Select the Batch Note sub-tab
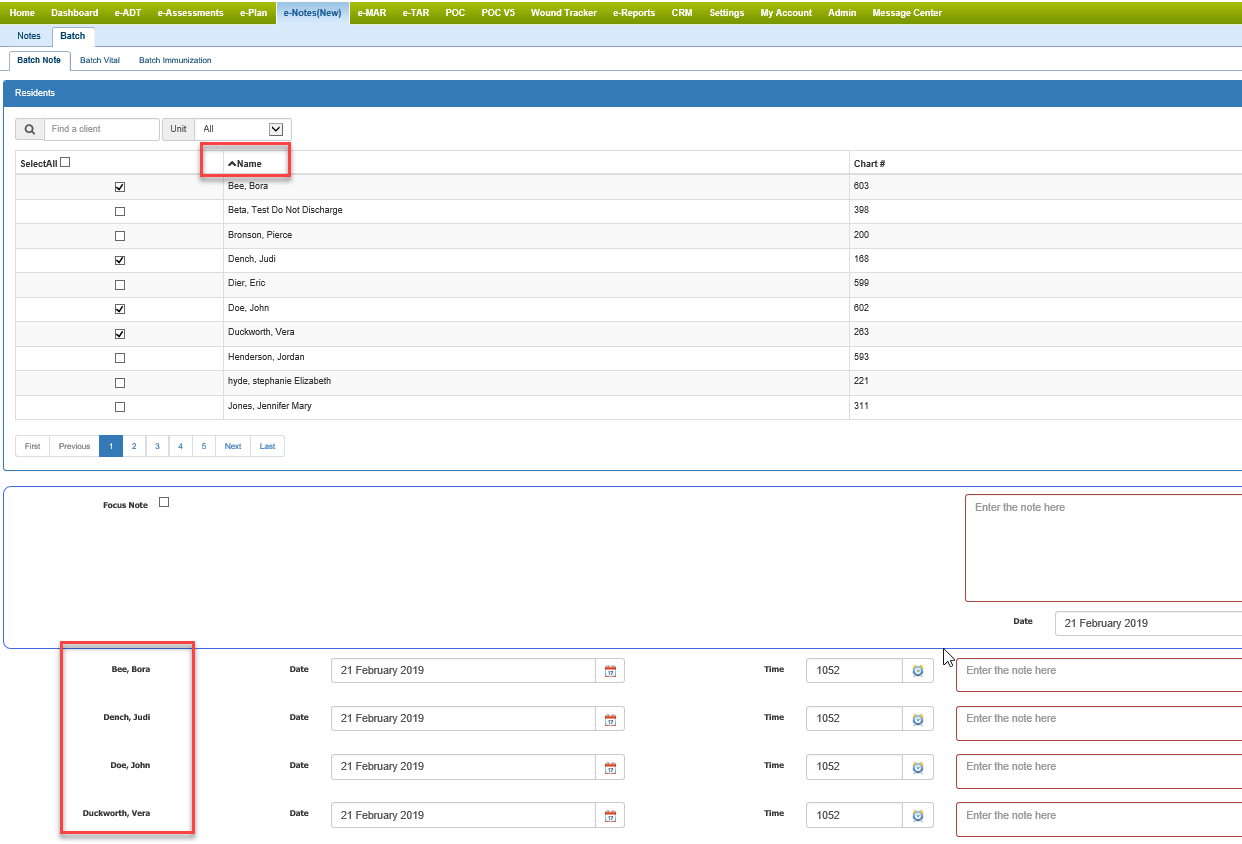 tap(39, 60)
